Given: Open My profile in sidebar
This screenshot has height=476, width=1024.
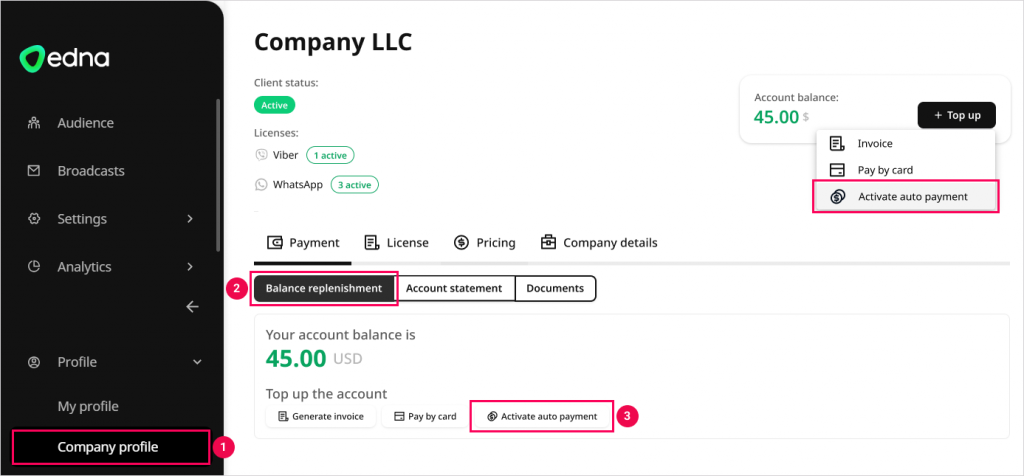Looking at the screenshot, I should click(88, 406).
